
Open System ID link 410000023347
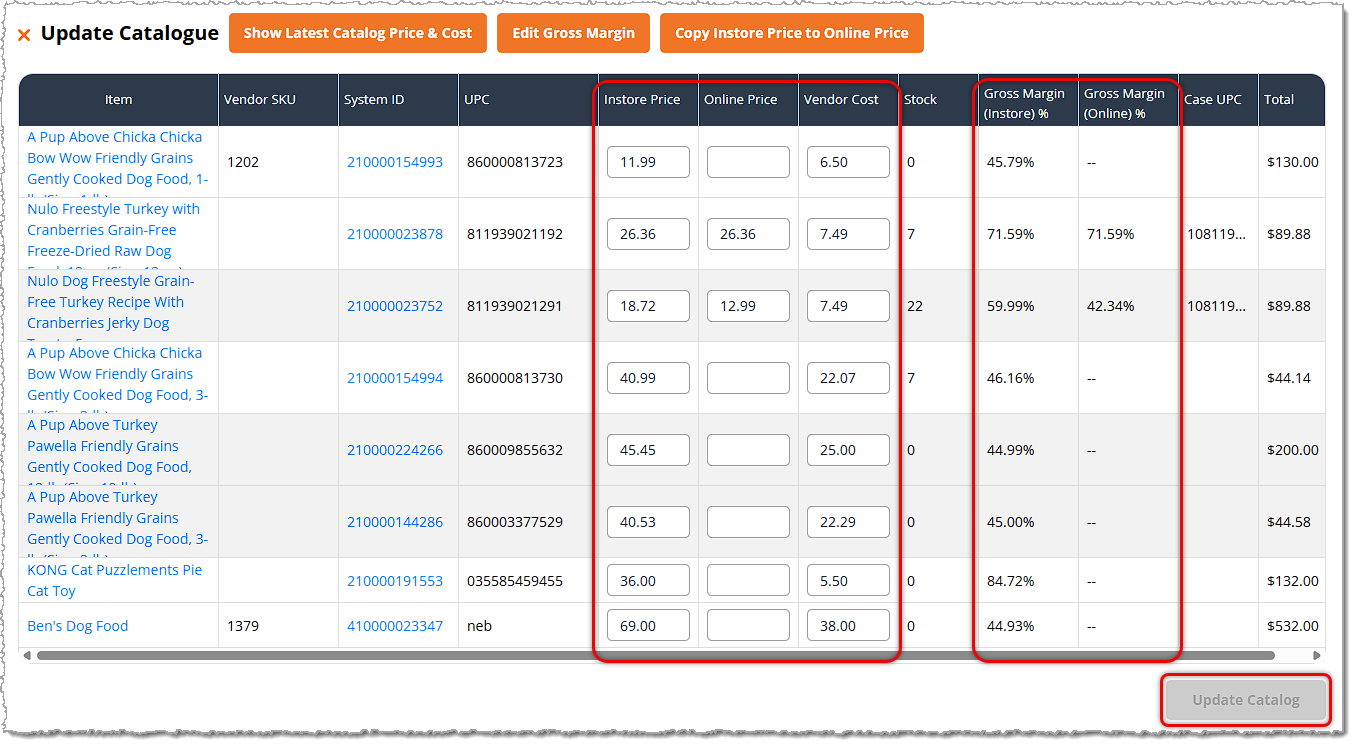click(395, 626)
